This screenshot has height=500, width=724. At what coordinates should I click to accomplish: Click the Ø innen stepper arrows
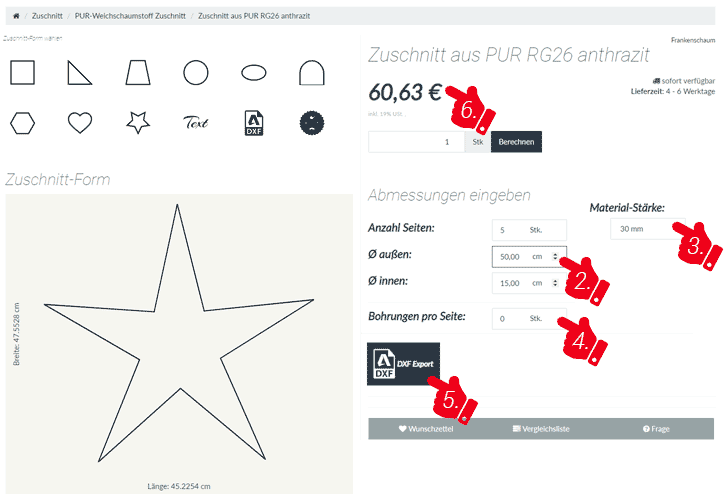[555, 283]
